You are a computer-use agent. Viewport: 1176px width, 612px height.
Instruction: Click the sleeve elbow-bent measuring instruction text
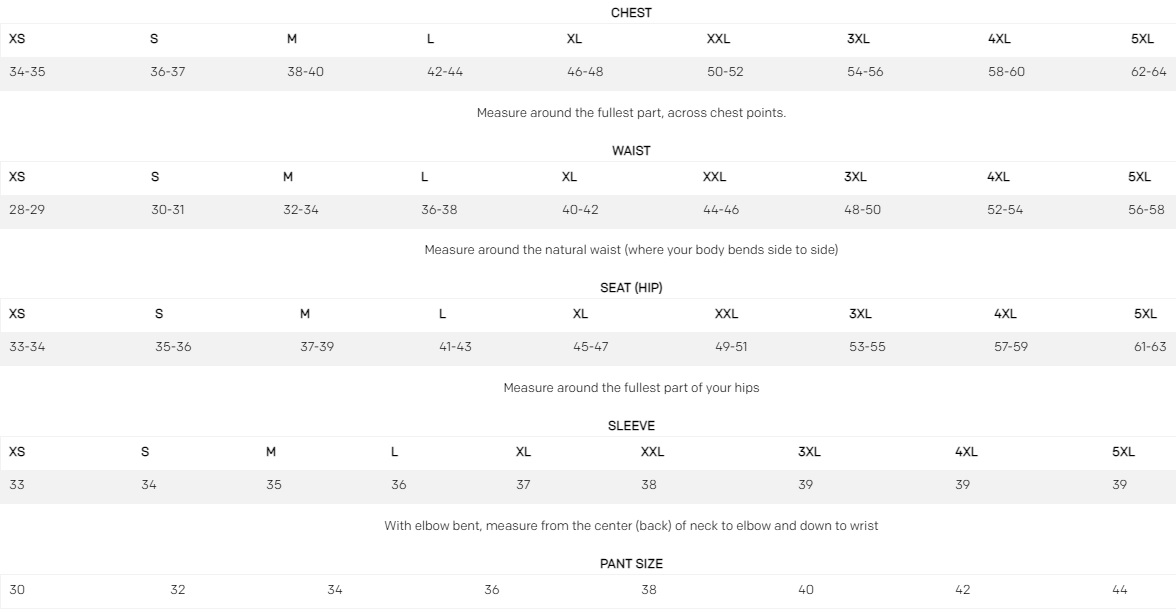(631, 526)
